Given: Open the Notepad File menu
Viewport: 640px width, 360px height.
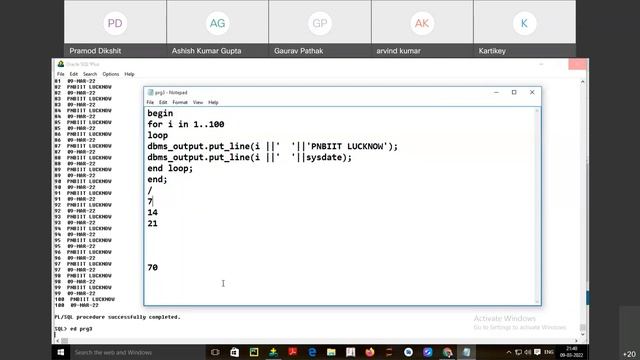Looking at the screenshot, I should point(150,102).
